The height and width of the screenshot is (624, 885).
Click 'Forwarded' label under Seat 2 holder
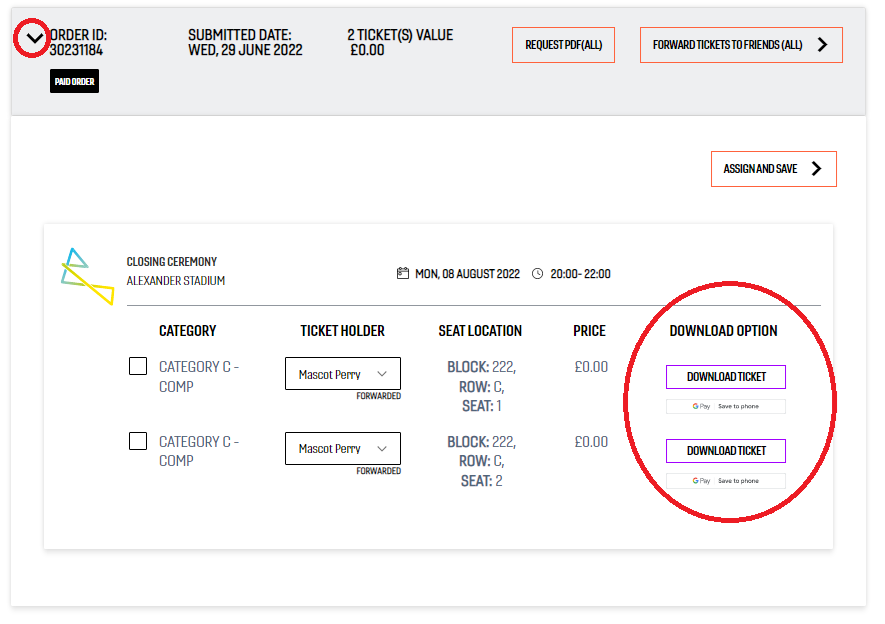click(x=378, y=471)
